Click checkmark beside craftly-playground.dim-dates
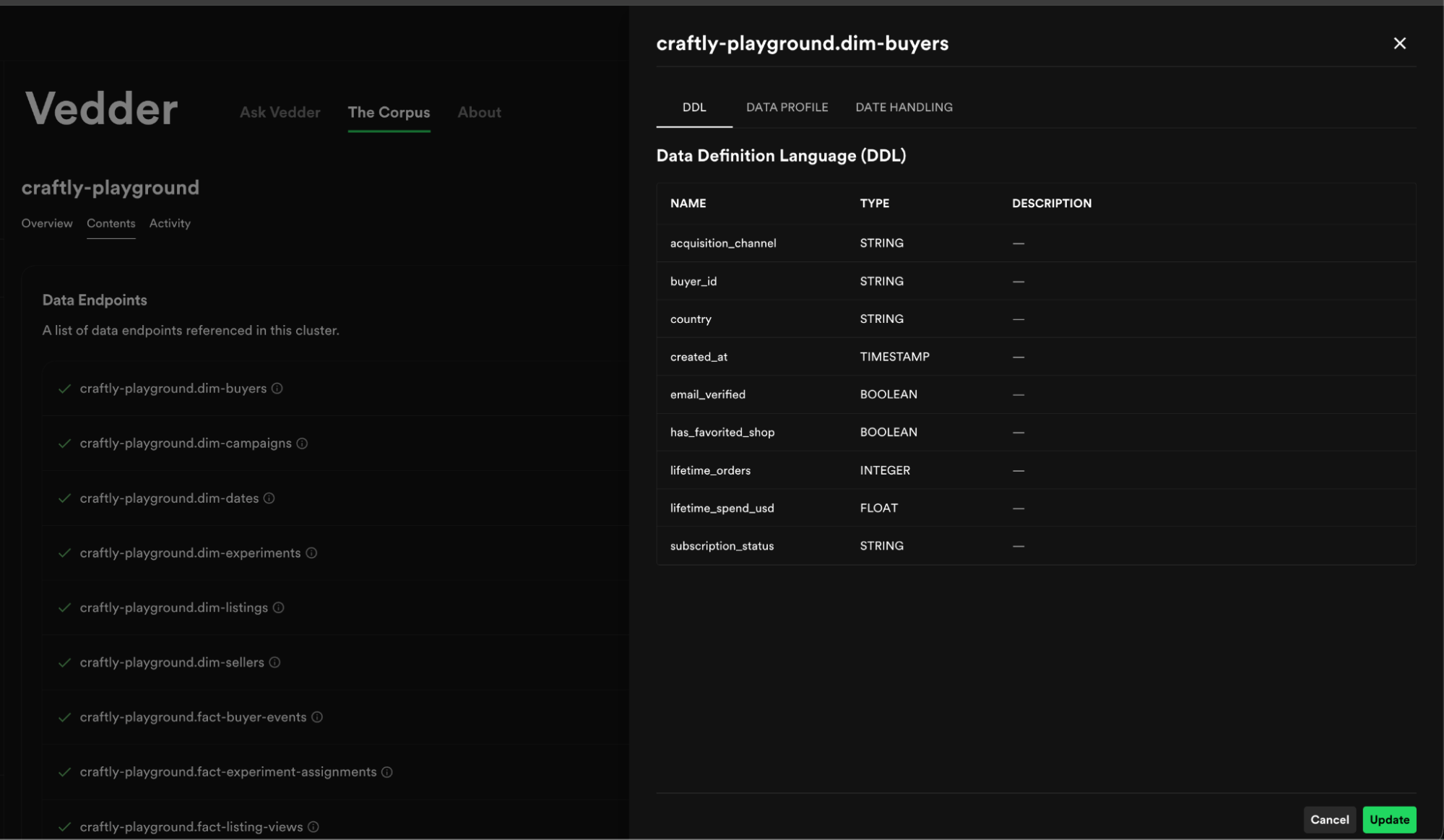The width and height of the screenshot is (1444, 840). (64, 498)
